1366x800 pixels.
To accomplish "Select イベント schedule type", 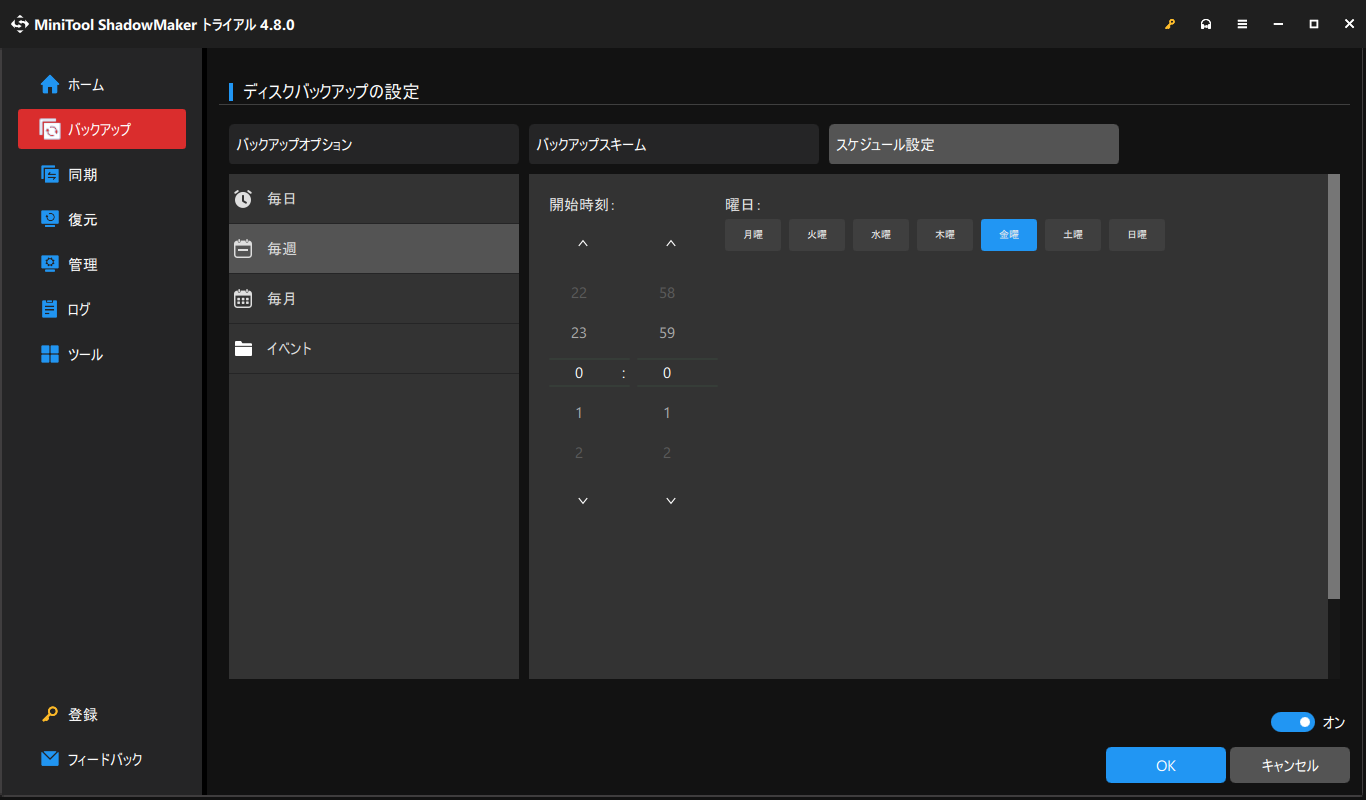I will (374, 349).
